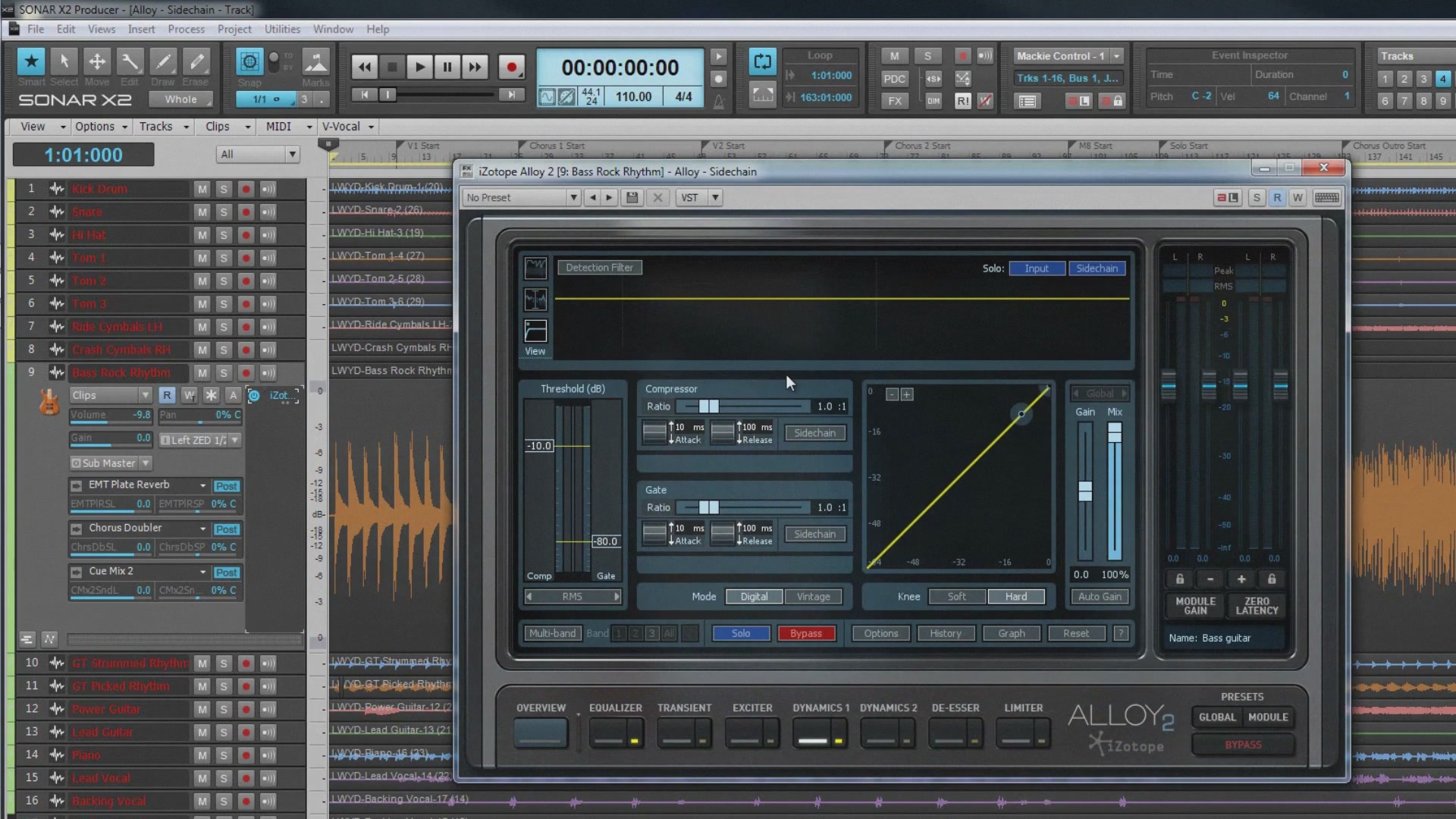Enable Auto Gain
Viewport: 1456px width, 819px height.
(x=1100, y=597)
